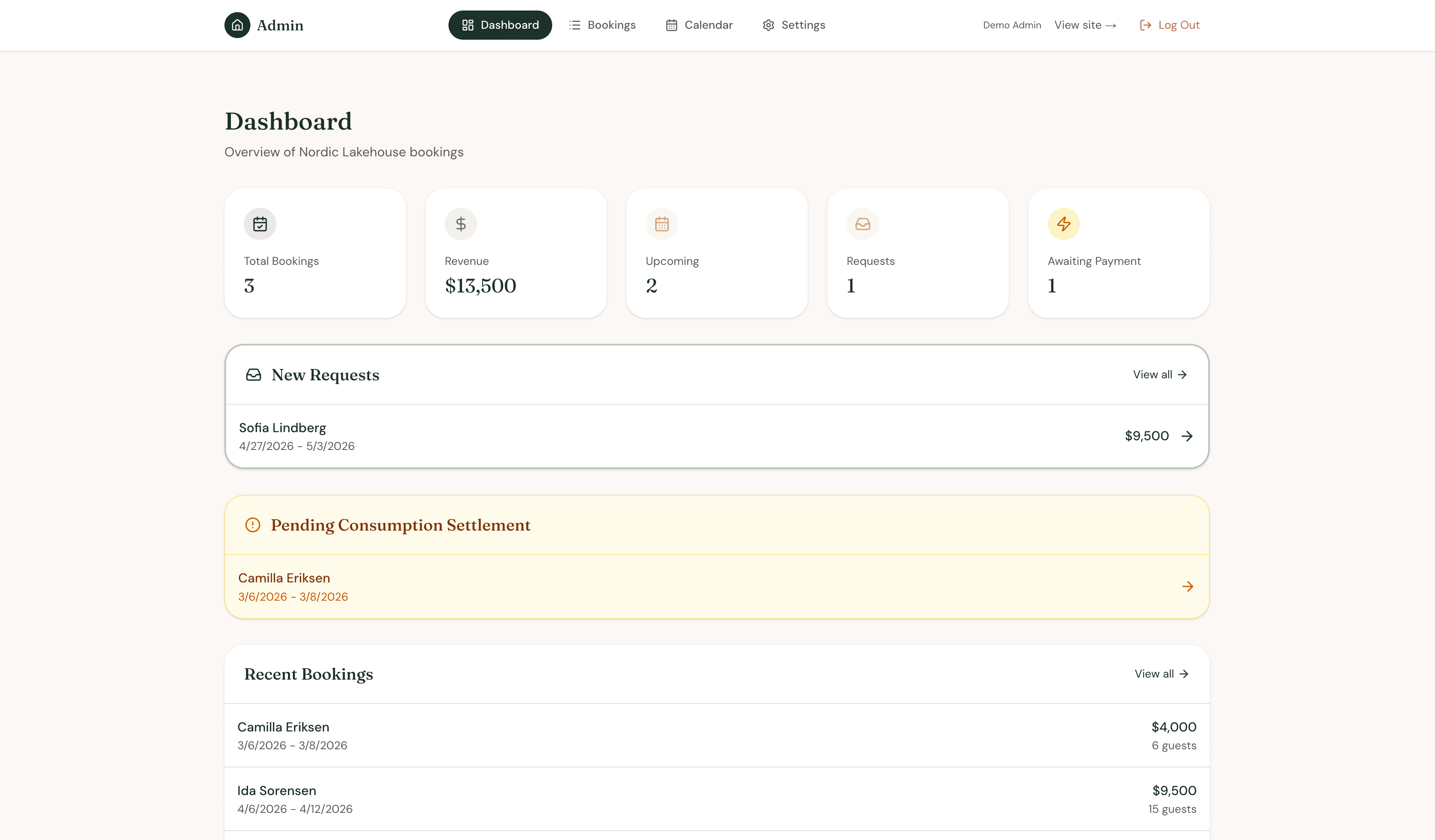
Task: Click the arrow next to Sofia Lindberg's $9,500
Action: pos(1188,436)
